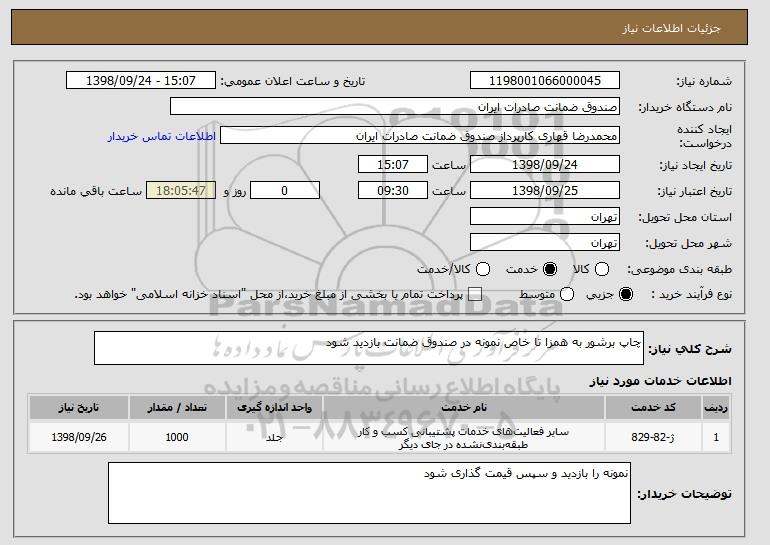Select the متوسط purchase type radio
This screenshot has width=770, height=545.
tap(567, 295)
